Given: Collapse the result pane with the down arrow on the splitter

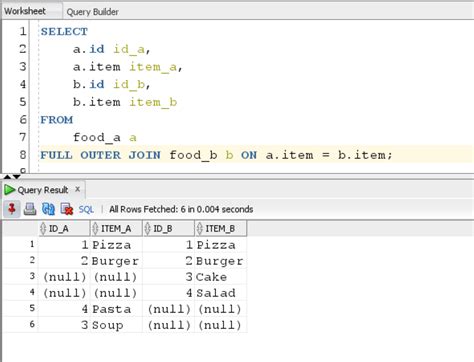Looking at the screenshot, I should tap(17, 177).
